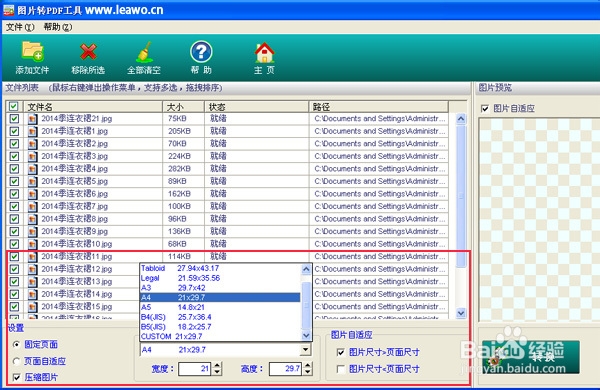Click the file icon of 2014季连衣裙13.jpg
This screenshot has width=600, height=390.
pos(33,282)
